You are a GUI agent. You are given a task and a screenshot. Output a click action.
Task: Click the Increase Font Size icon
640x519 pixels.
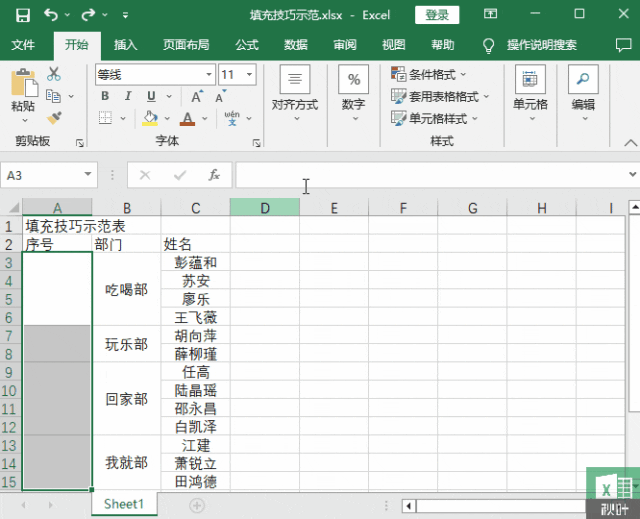click(x=197, y=97)
